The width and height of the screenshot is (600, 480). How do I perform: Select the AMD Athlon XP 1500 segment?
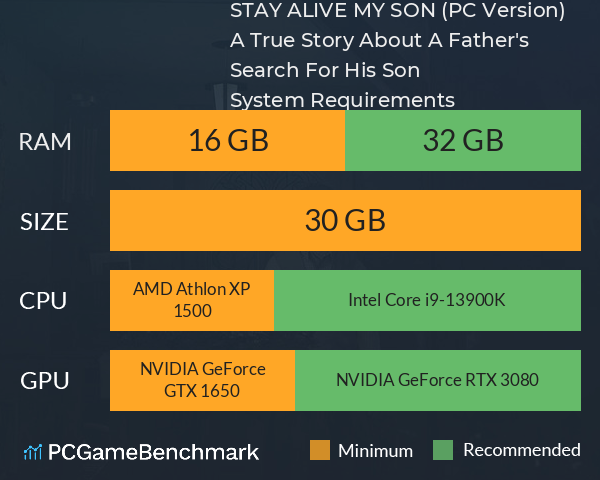click(192, 300)
